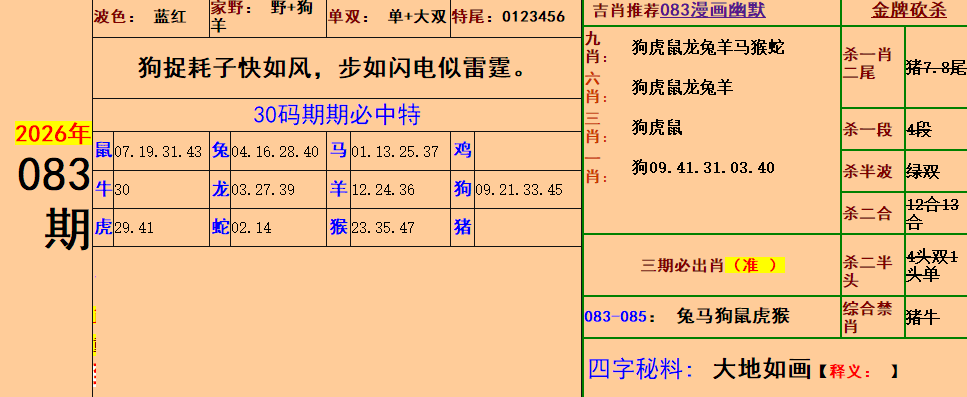The height and width of the screenshot is (397, 967).
Task: Select the numbers 02.14
Action: pos(251,229)
